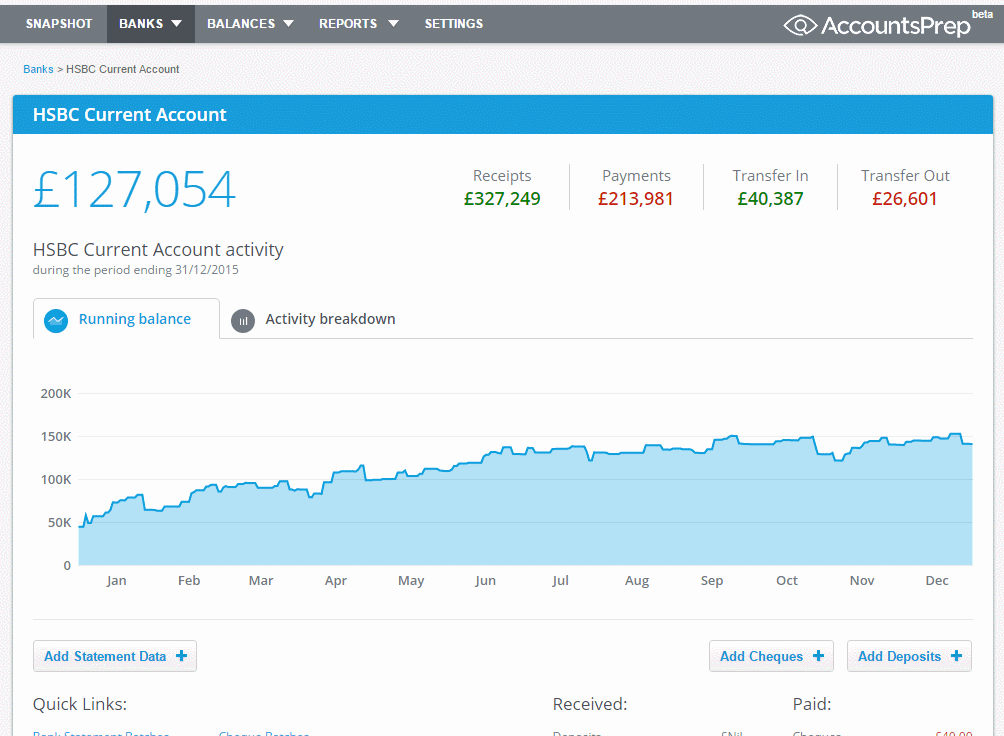Click the Sep label on the chart axis
Screen dimensions: 1004x736
[711, 580]
